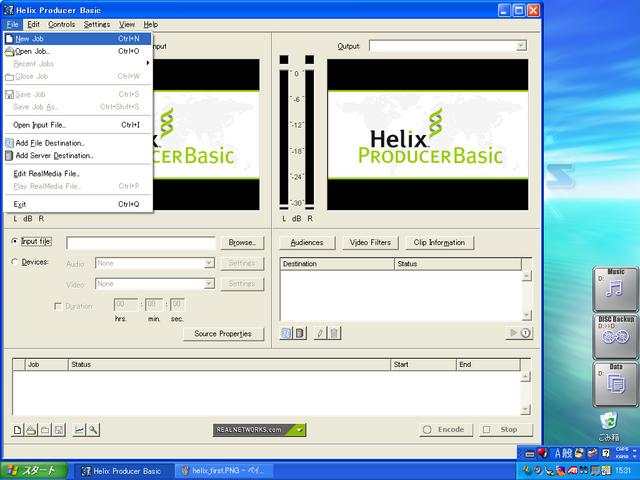Expand the Recent Jobs submenu
Viewport: 640px width, 480px height.
(78, 64)
